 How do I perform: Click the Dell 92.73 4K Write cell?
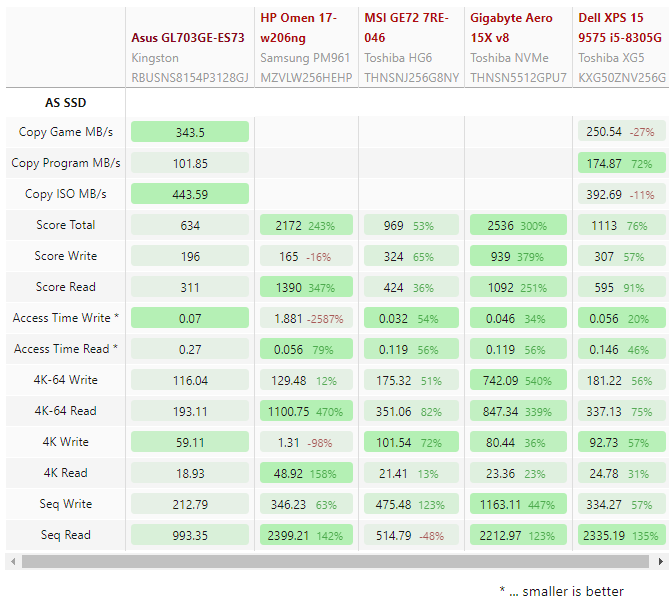click(621, 442)
